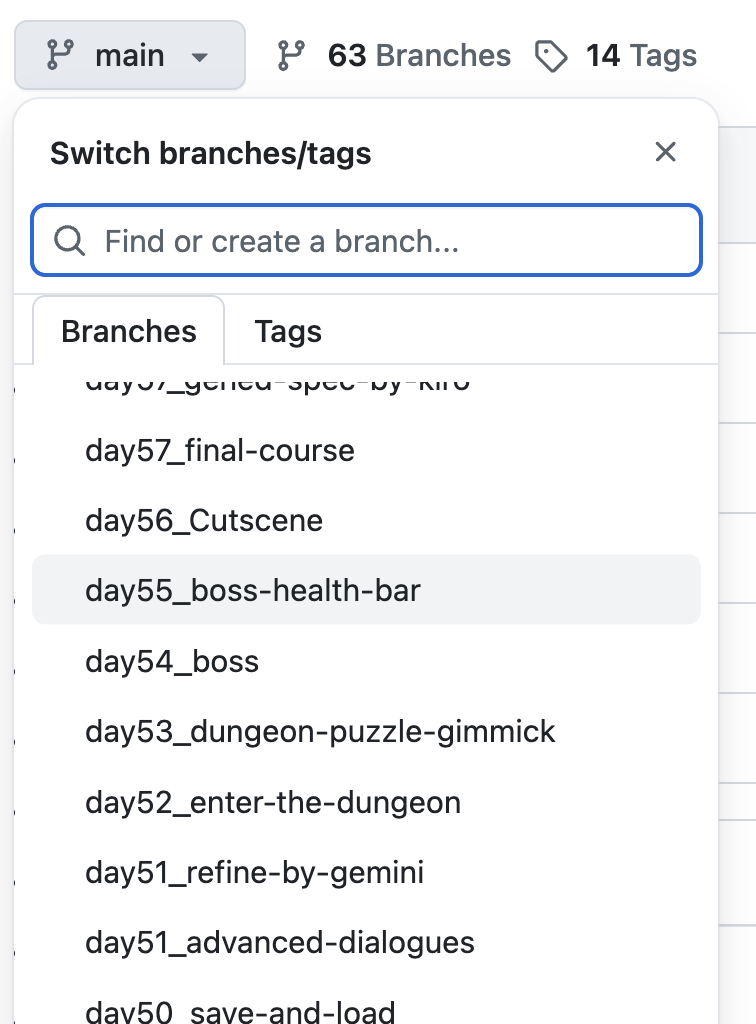756x1024 pixels.
Task: Open the 63 Branches page
Action: 419,56
